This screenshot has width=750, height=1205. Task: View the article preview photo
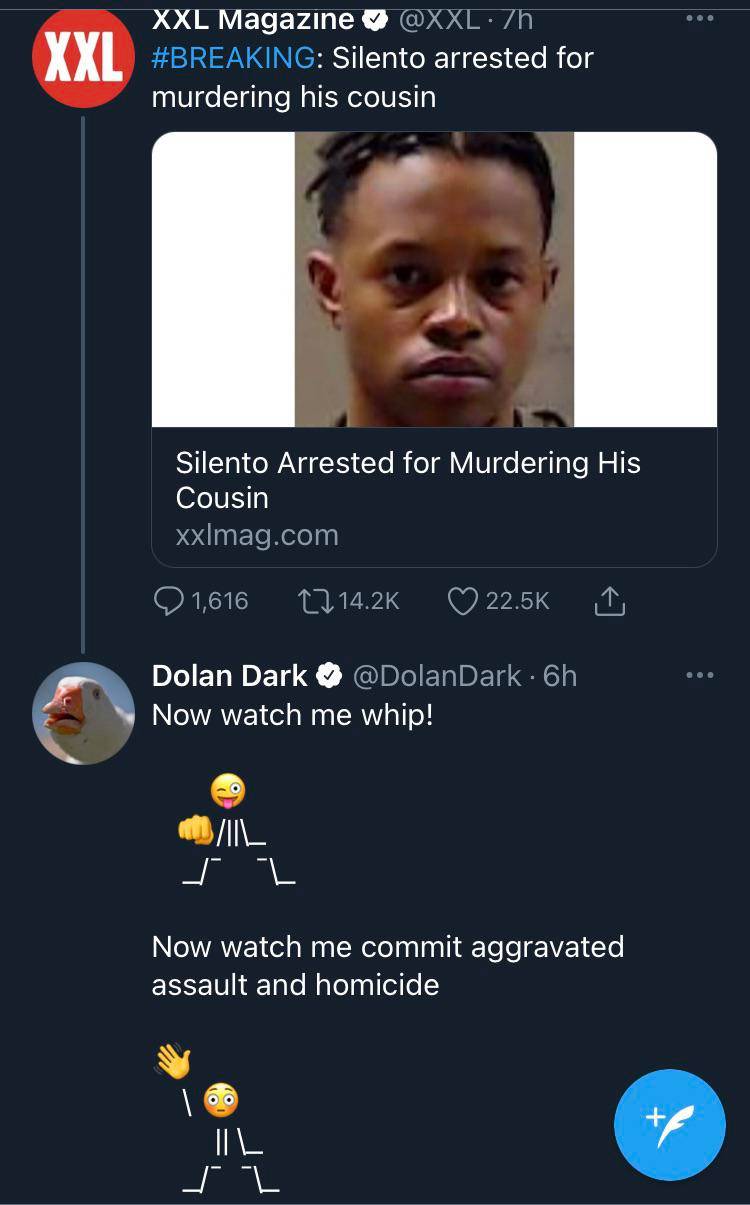[434, 280]
